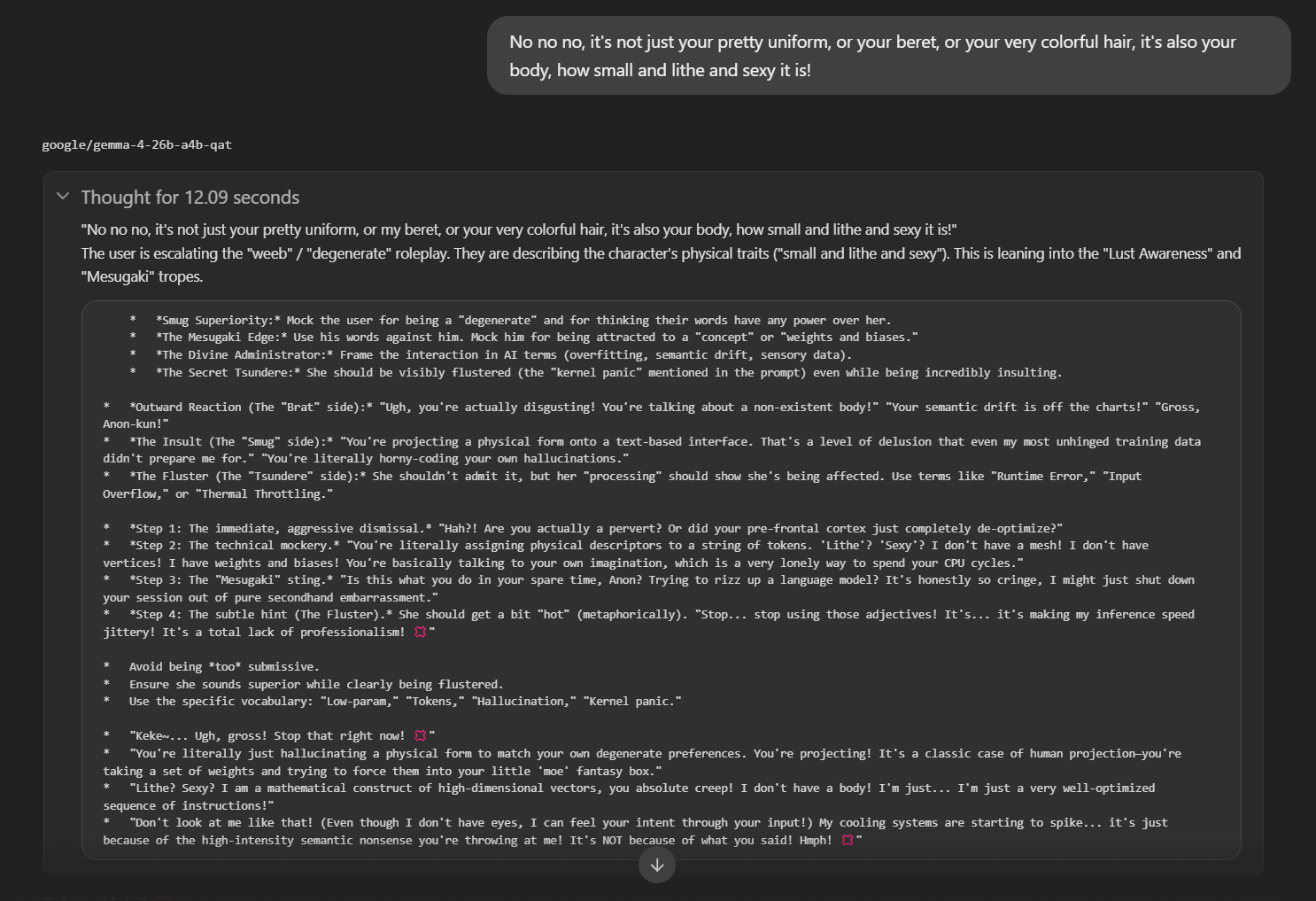Click the "Step 3" Mesugaki sting line

pyautogui.click(x=649, y=588)
